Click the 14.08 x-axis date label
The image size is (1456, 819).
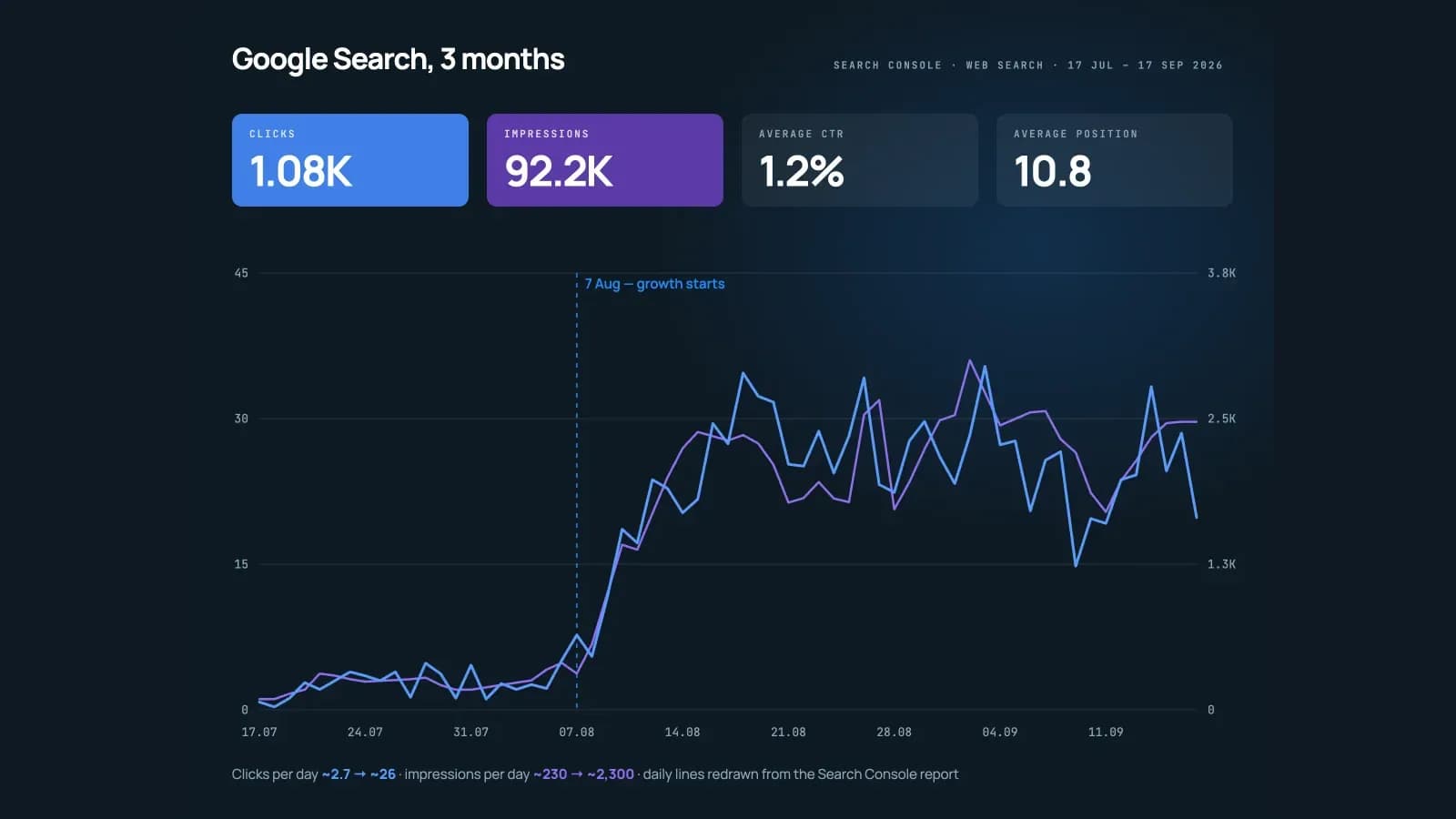682,733
